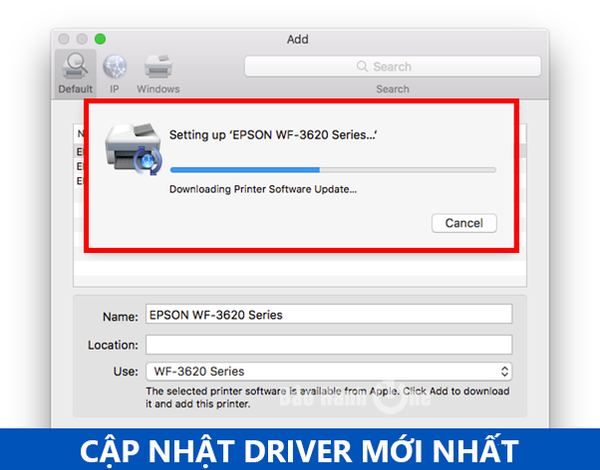Click the empty Location field
Image resolution: width=600 pixels, height=470 pixels.
(328, 345)
